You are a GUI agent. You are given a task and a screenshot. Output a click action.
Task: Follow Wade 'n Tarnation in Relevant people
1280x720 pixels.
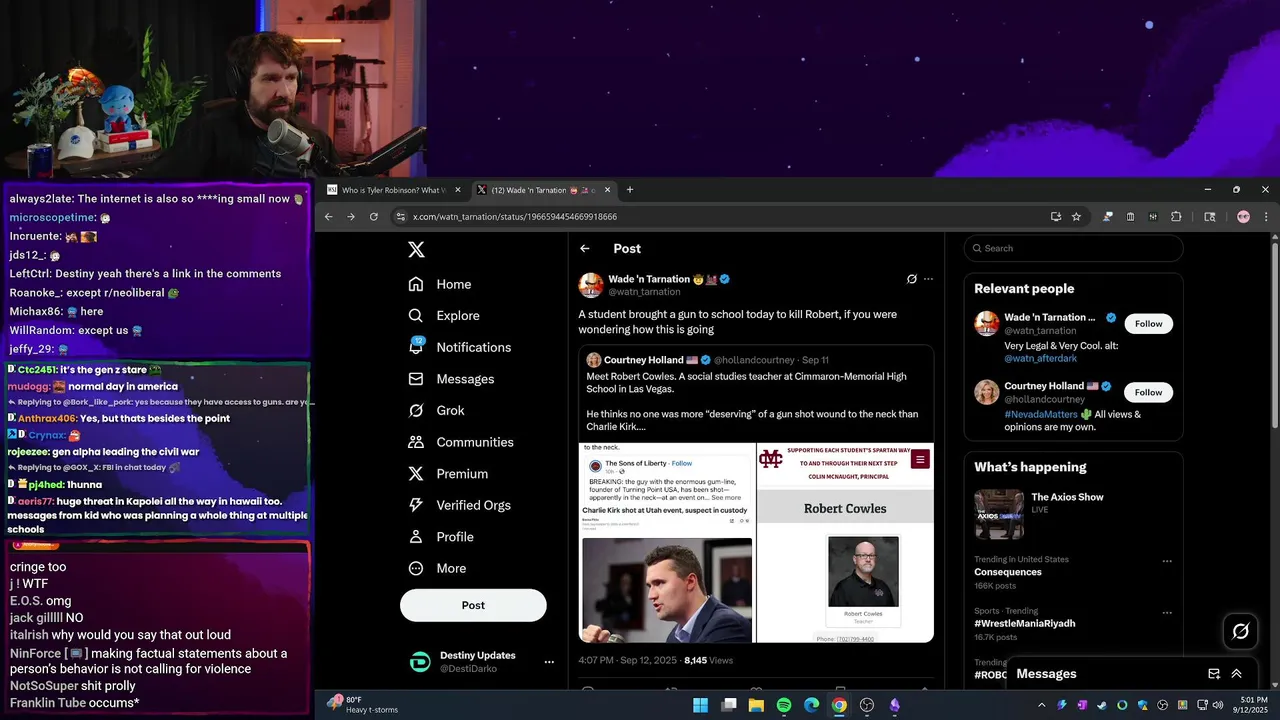pyautogui.click(x=1148, y=324)
